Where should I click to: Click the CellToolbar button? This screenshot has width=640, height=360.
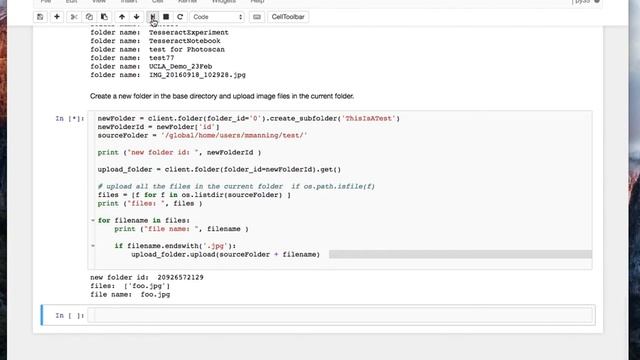tap(288, 17)
